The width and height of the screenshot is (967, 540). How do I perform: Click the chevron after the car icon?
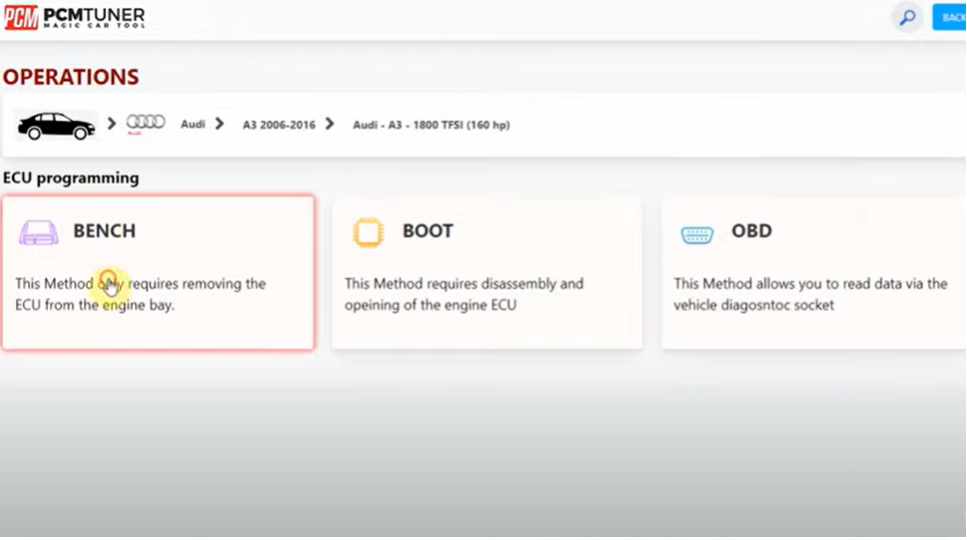click(x=112, y=124)
